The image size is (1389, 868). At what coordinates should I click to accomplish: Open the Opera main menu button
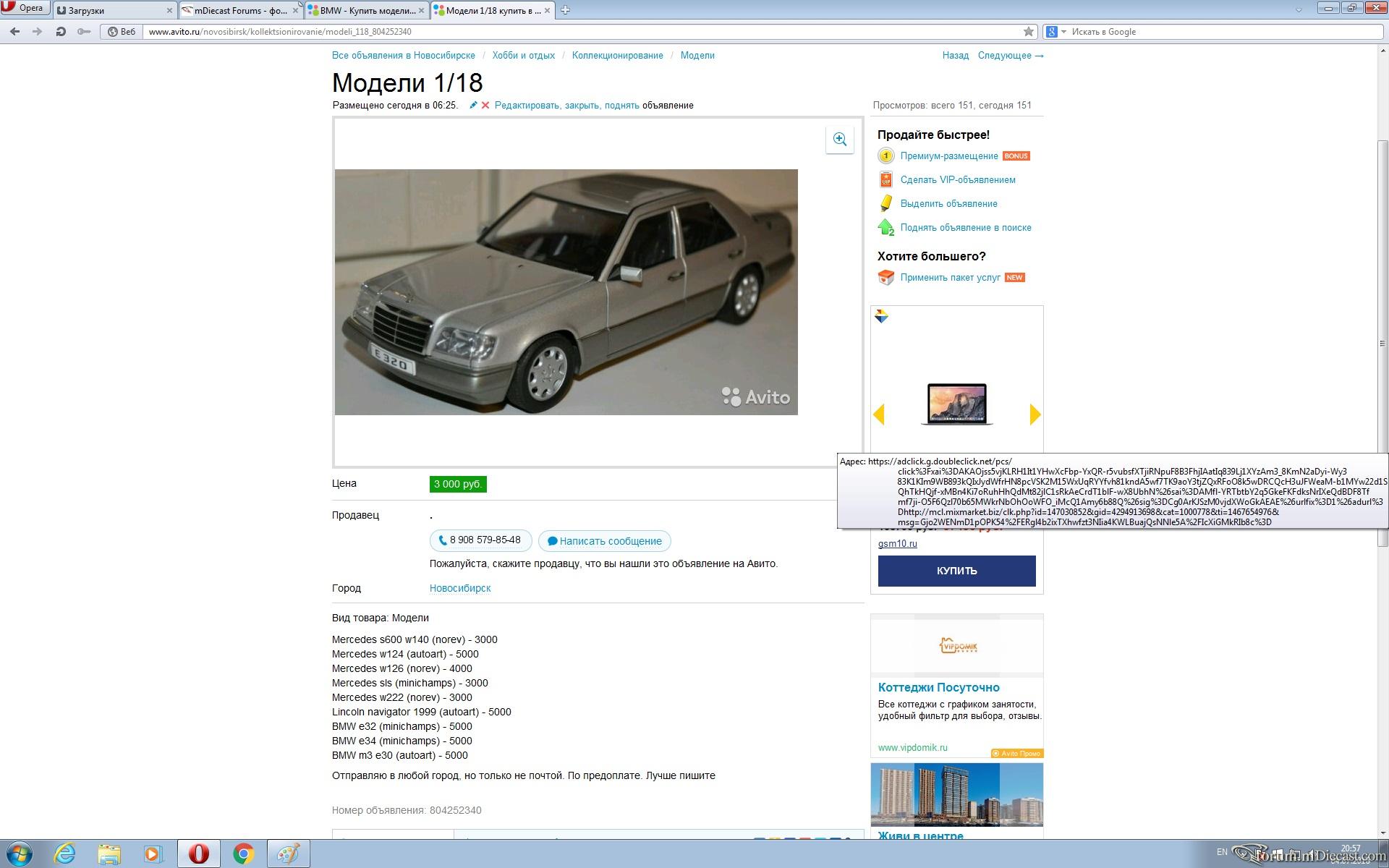(x=25, y=8)
